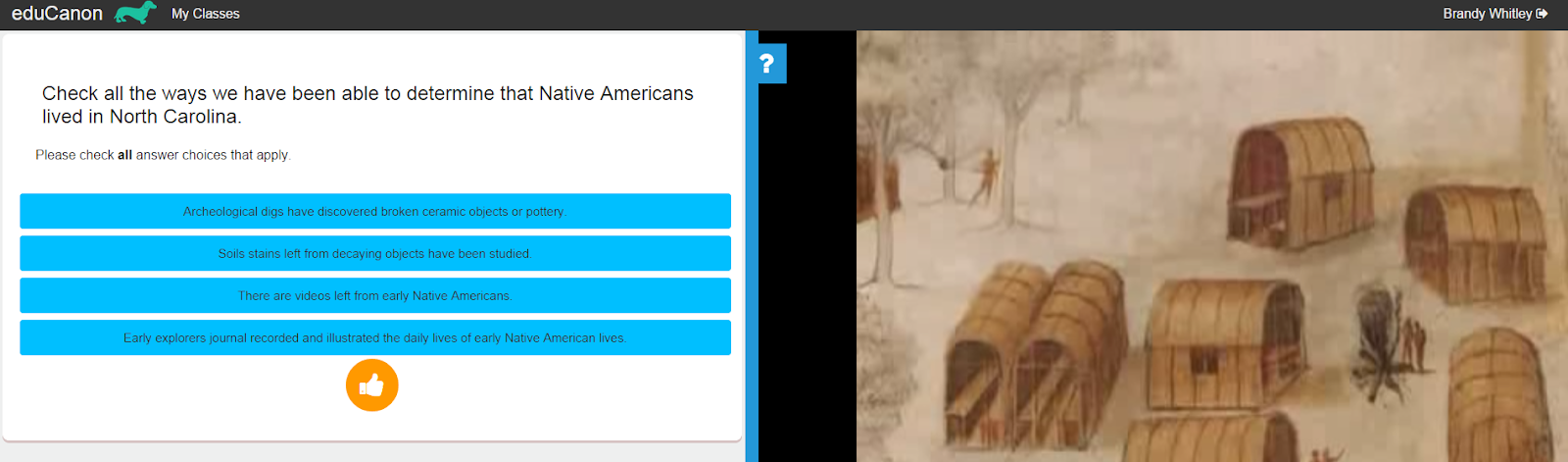Check the answer about videos from Native Americans
This screenshot has width=1568, height=462.
coord(375,295)
